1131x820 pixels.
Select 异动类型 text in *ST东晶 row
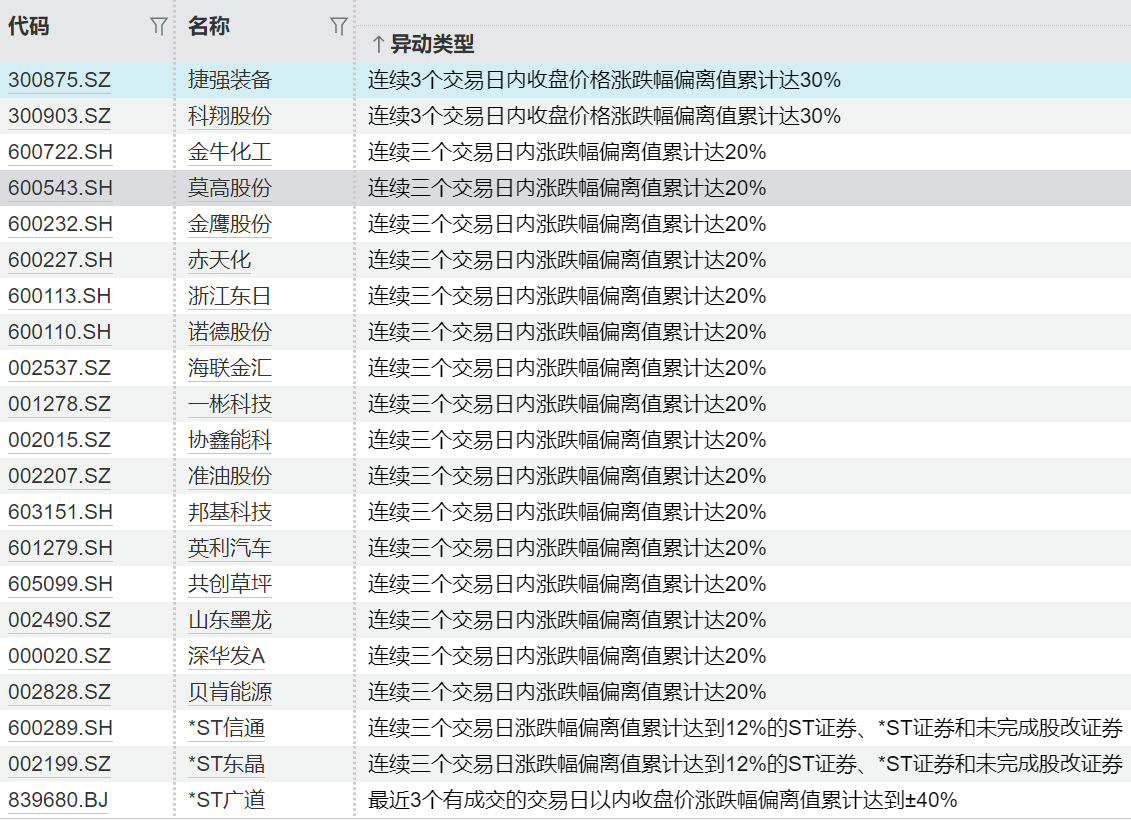(x=745, y=765)
